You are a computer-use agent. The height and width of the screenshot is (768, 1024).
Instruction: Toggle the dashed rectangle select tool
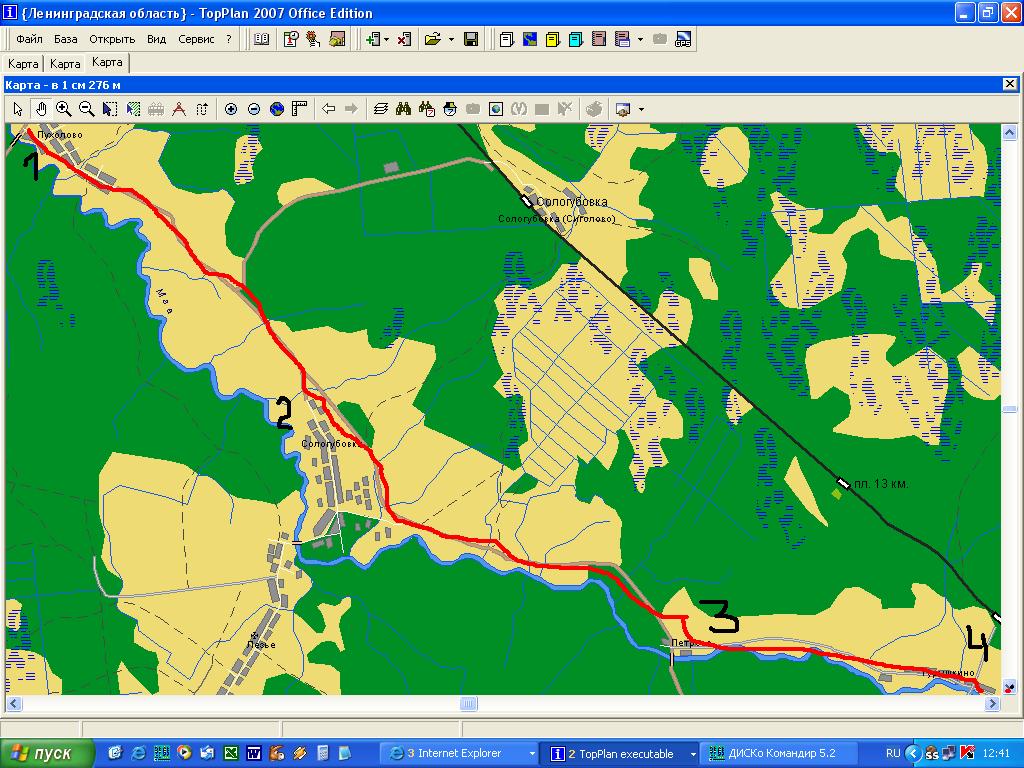109,109
